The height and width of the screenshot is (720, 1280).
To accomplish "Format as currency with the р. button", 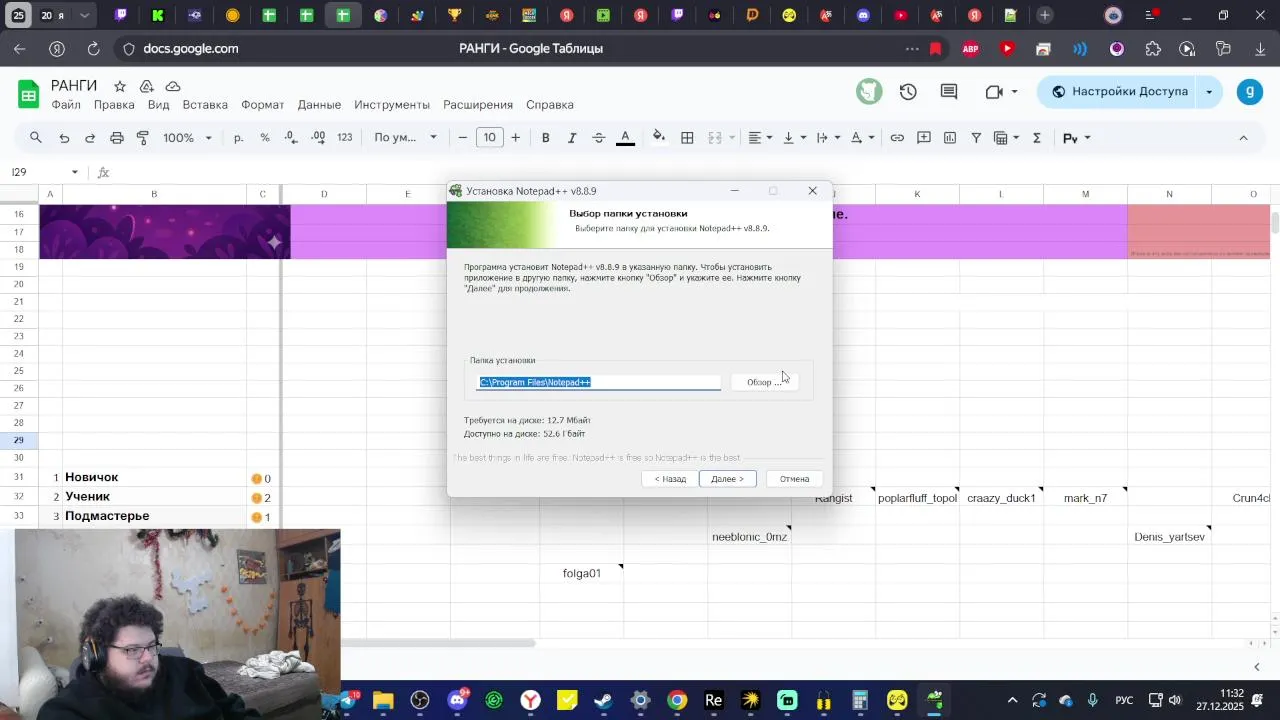I will (238, 138).
